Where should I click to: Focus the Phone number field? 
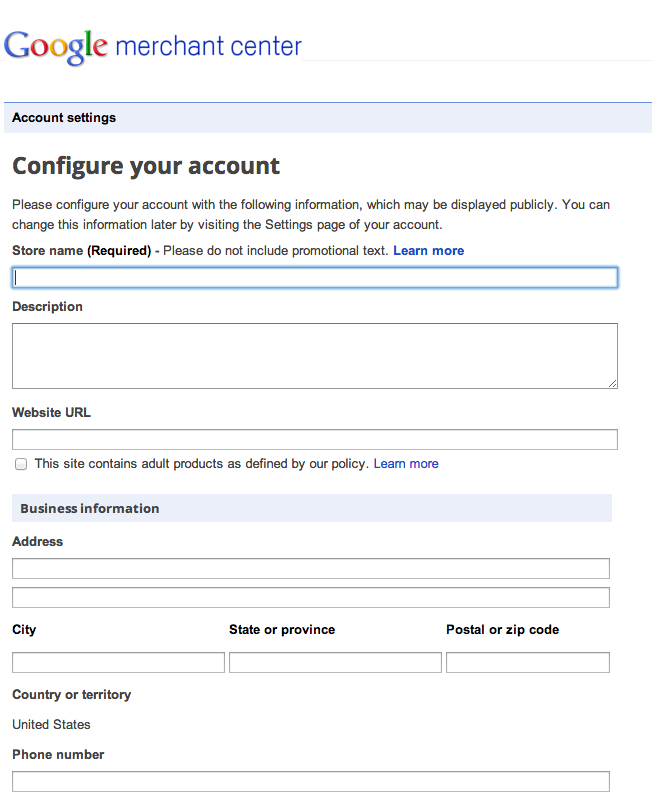click(x=310, y=782)
